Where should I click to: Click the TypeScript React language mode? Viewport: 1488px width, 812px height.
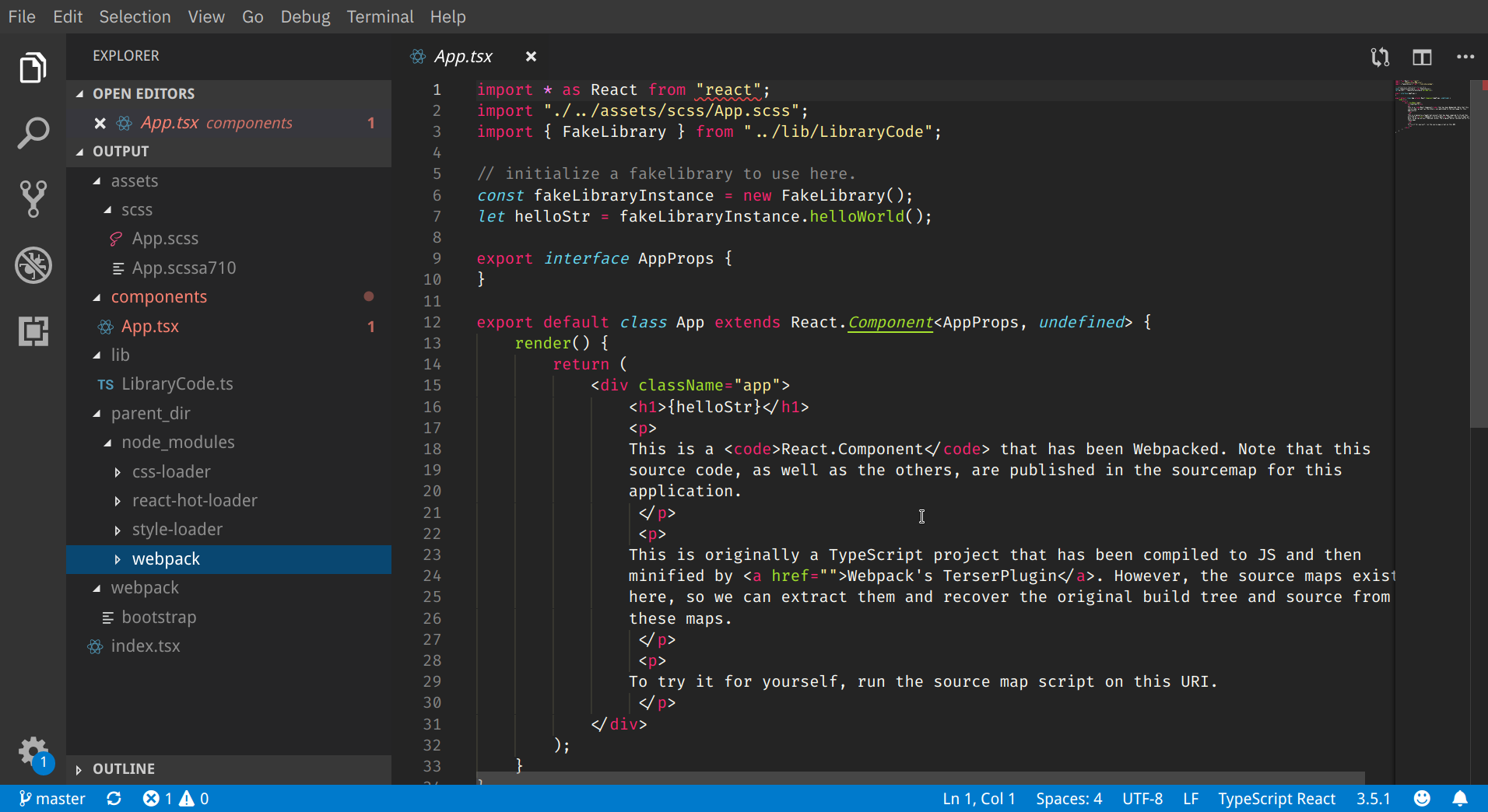pos(1276,799)
